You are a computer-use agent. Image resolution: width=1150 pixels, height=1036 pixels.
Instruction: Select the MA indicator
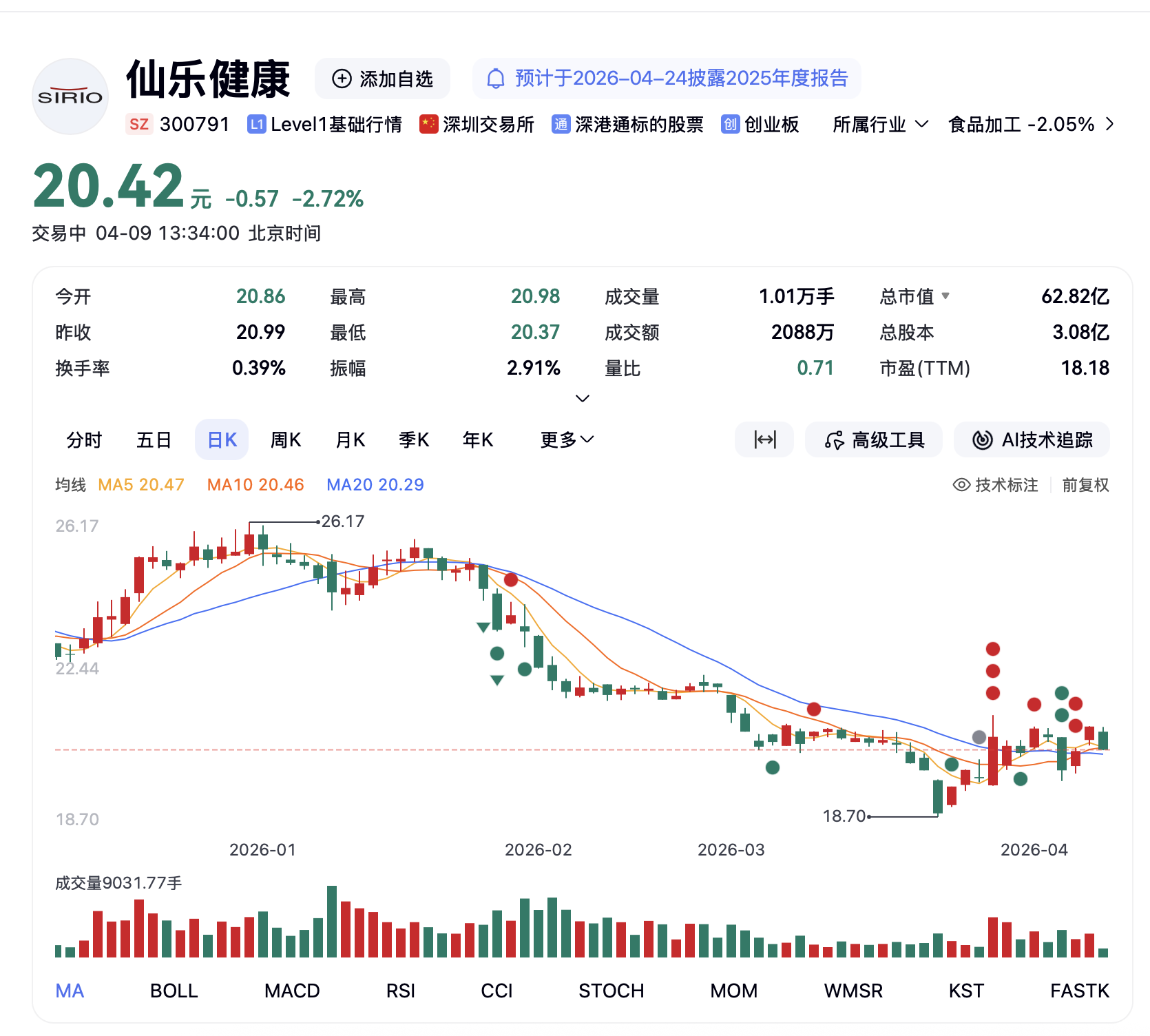click(70, 991)
